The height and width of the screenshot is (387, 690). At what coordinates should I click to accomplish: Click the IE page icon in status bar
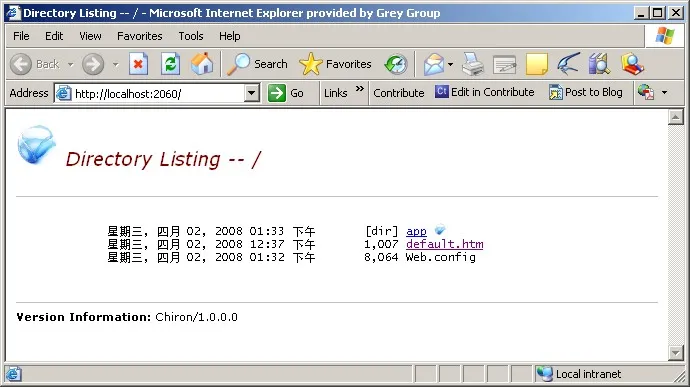[x=13, y=374]
